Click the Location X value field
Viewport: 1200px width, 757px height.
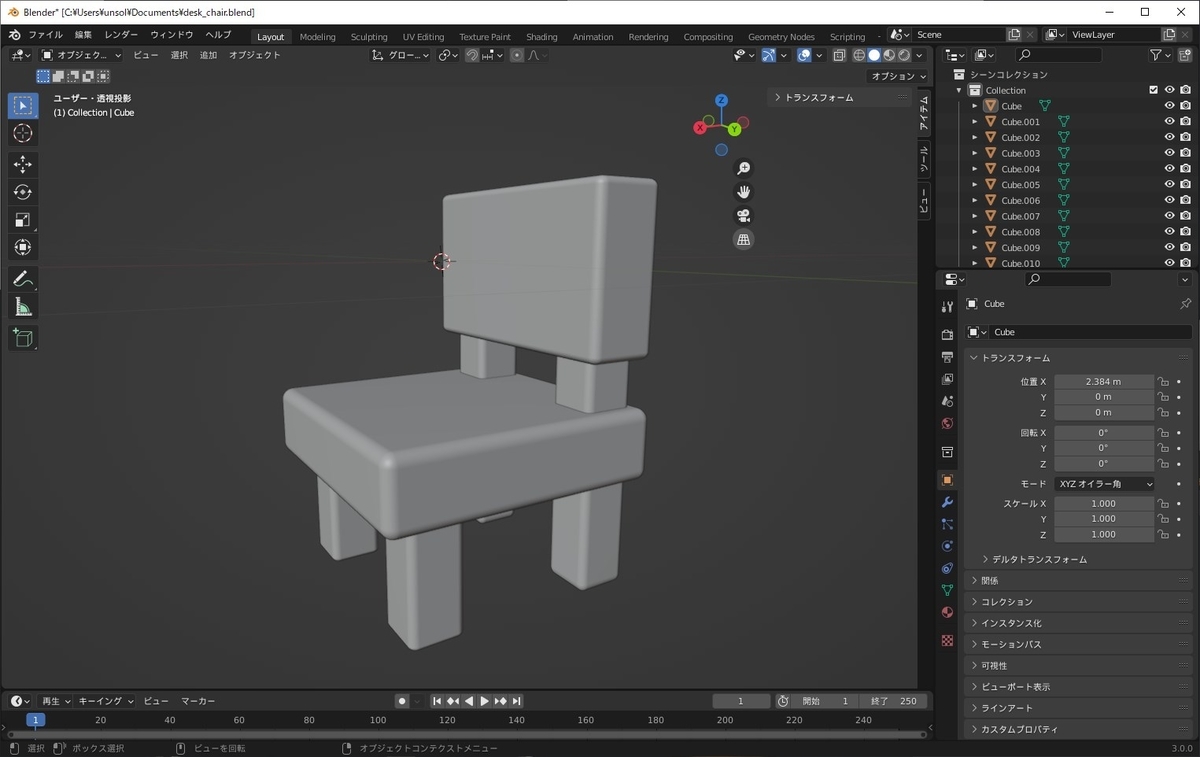point(1104,382)
